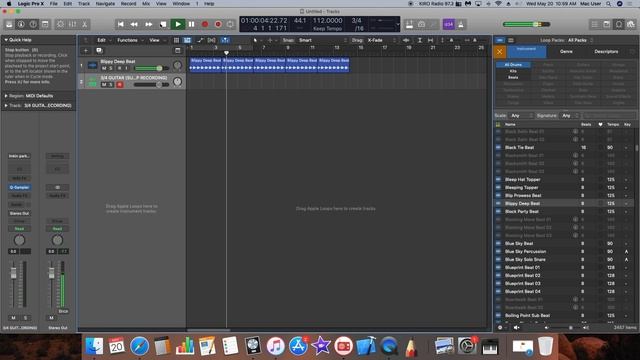Expand the Region MIDI Defaults section
The image size is (640, 360).
[x=6, y=96]
